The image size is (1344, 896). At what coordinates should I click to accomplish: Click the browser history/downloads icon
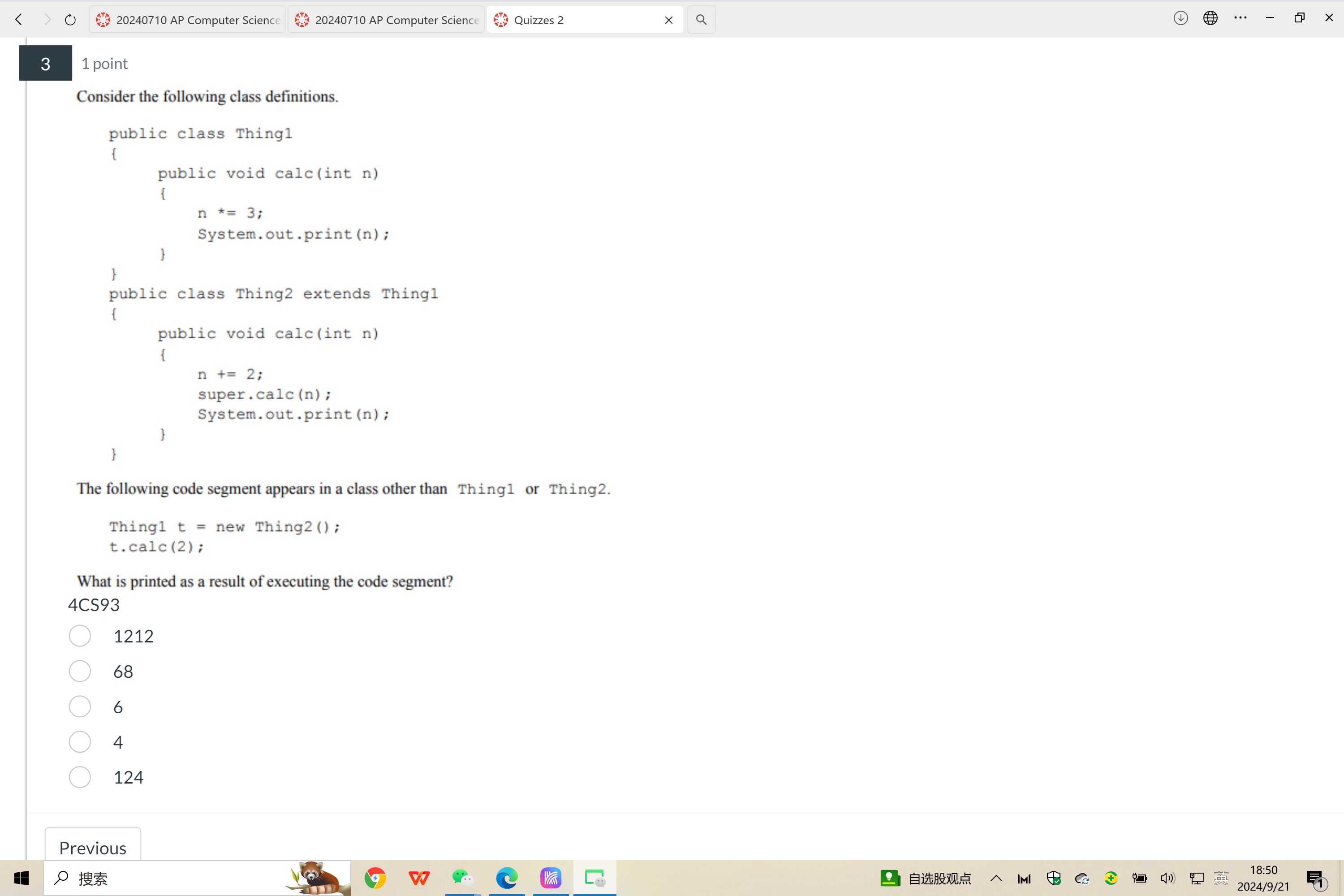1180,18
